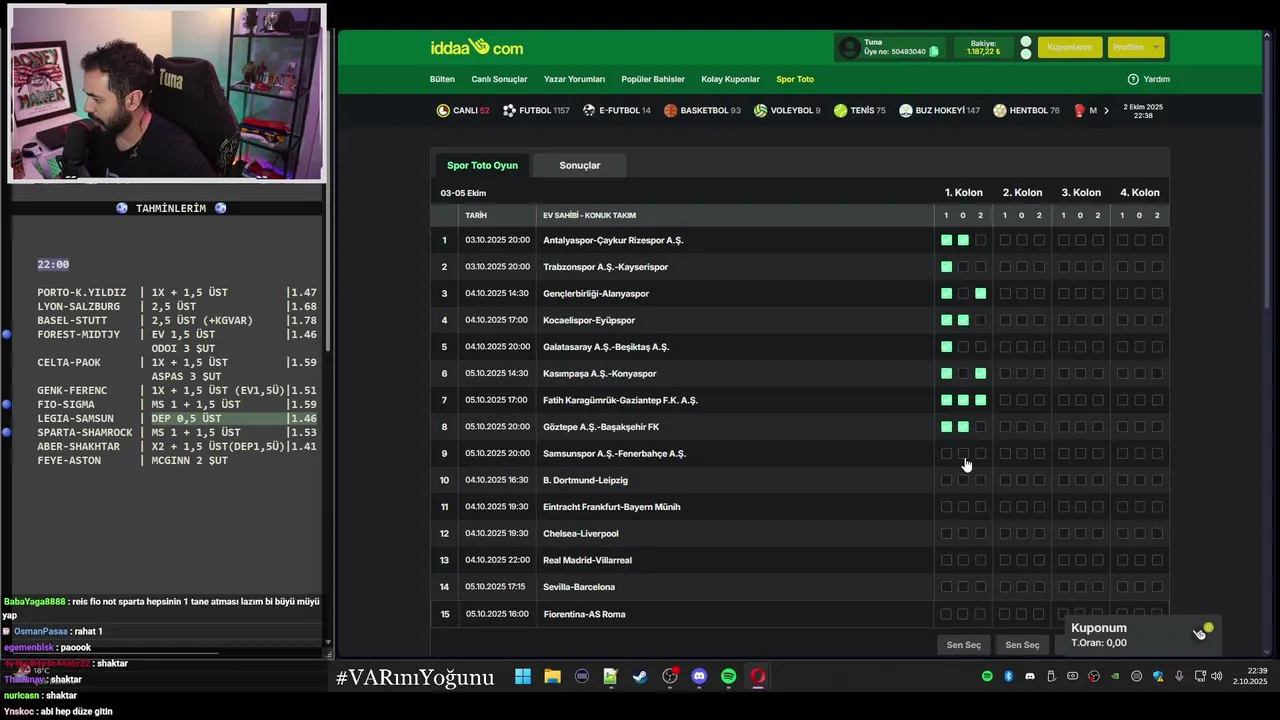This screenshot has width=1280, height=720.
Task: Select the E-FUTBOL sport category
Action: click(x=617, y=110)
